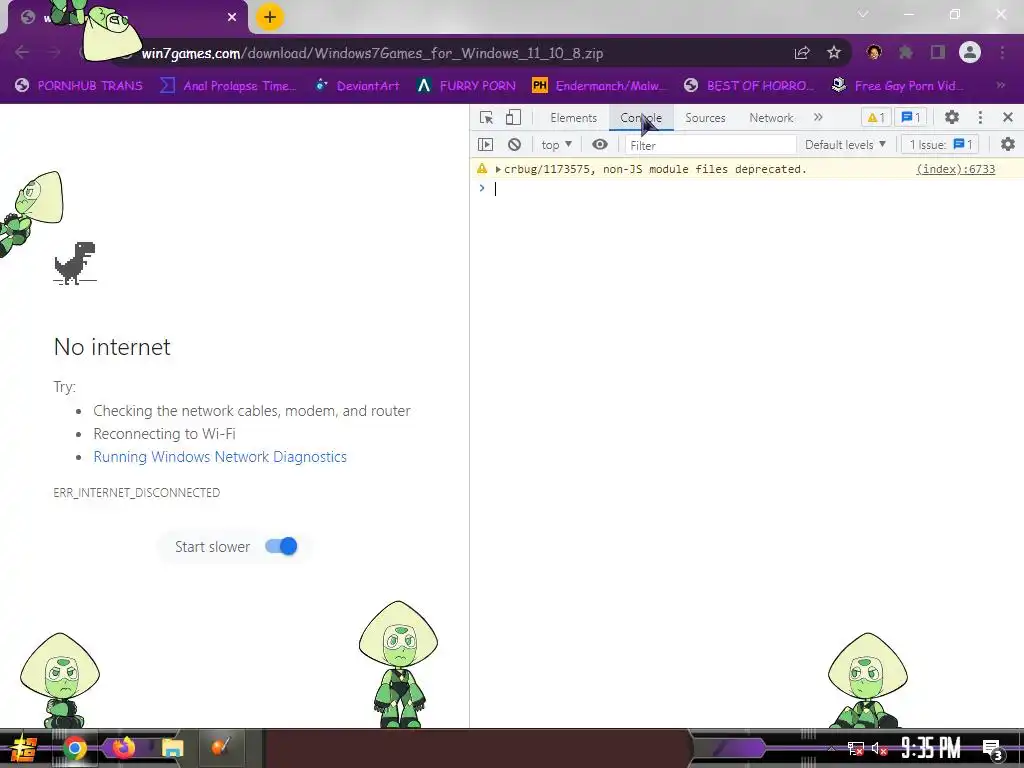
Task: Open the top context dropdown
Action: tap(556, 144)
